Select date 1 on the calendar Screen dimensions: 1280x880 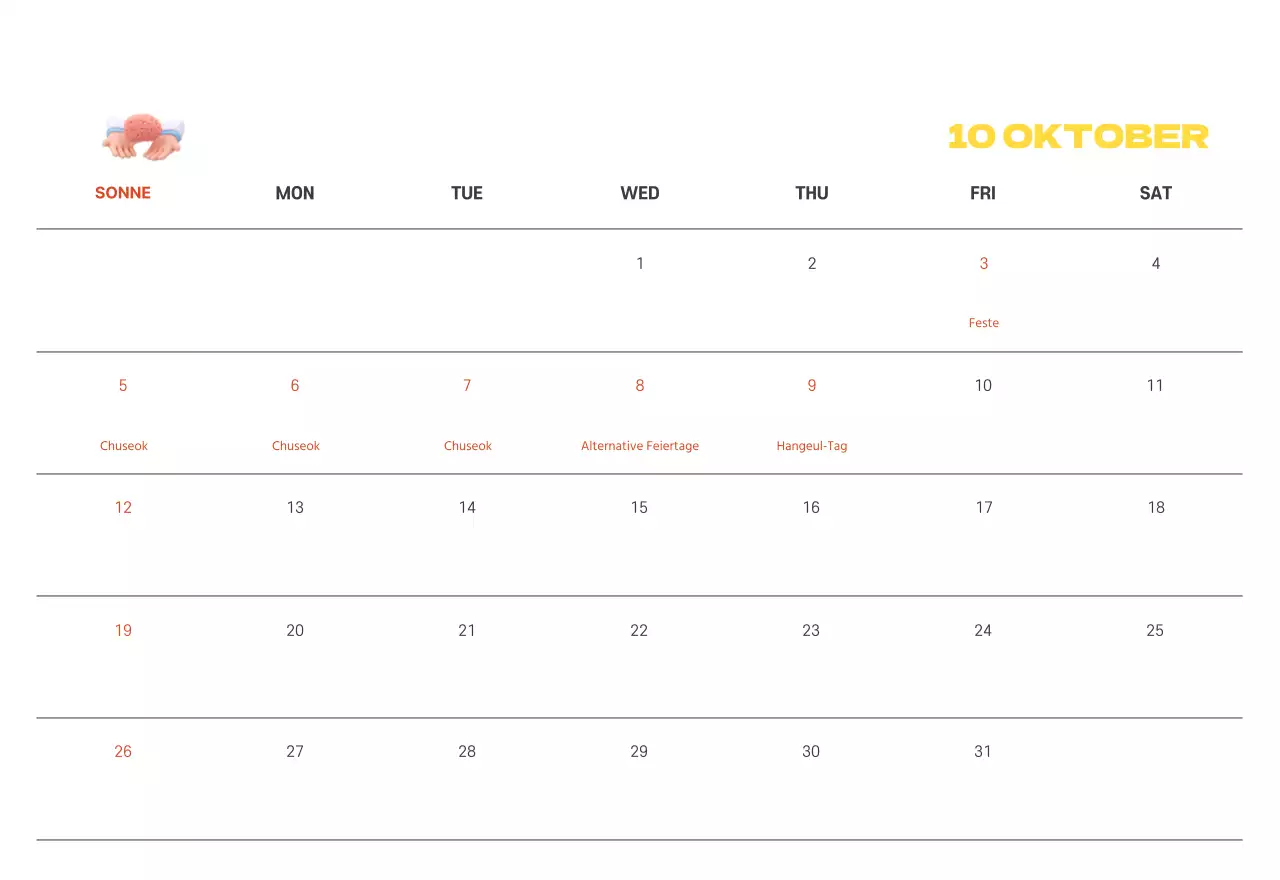pos(640,264)
